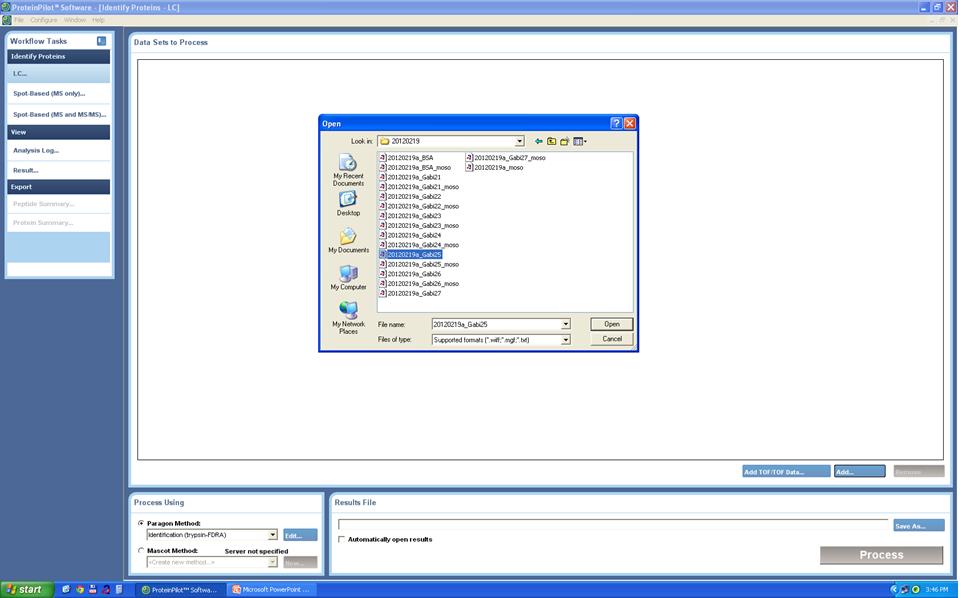Image resolution: width=960 pixels, height=598 pixels.
Task: Switch to Microsoft PowerPoint in taskbar
Action: click(x=271, y=589)
